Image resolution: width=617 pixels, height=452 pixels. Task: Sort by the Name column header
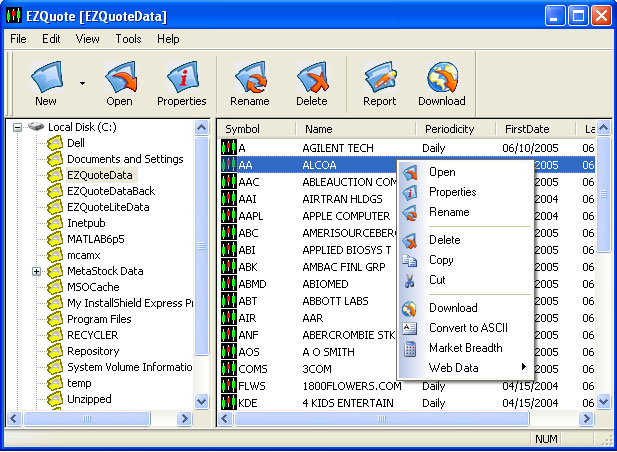point(356,129)
